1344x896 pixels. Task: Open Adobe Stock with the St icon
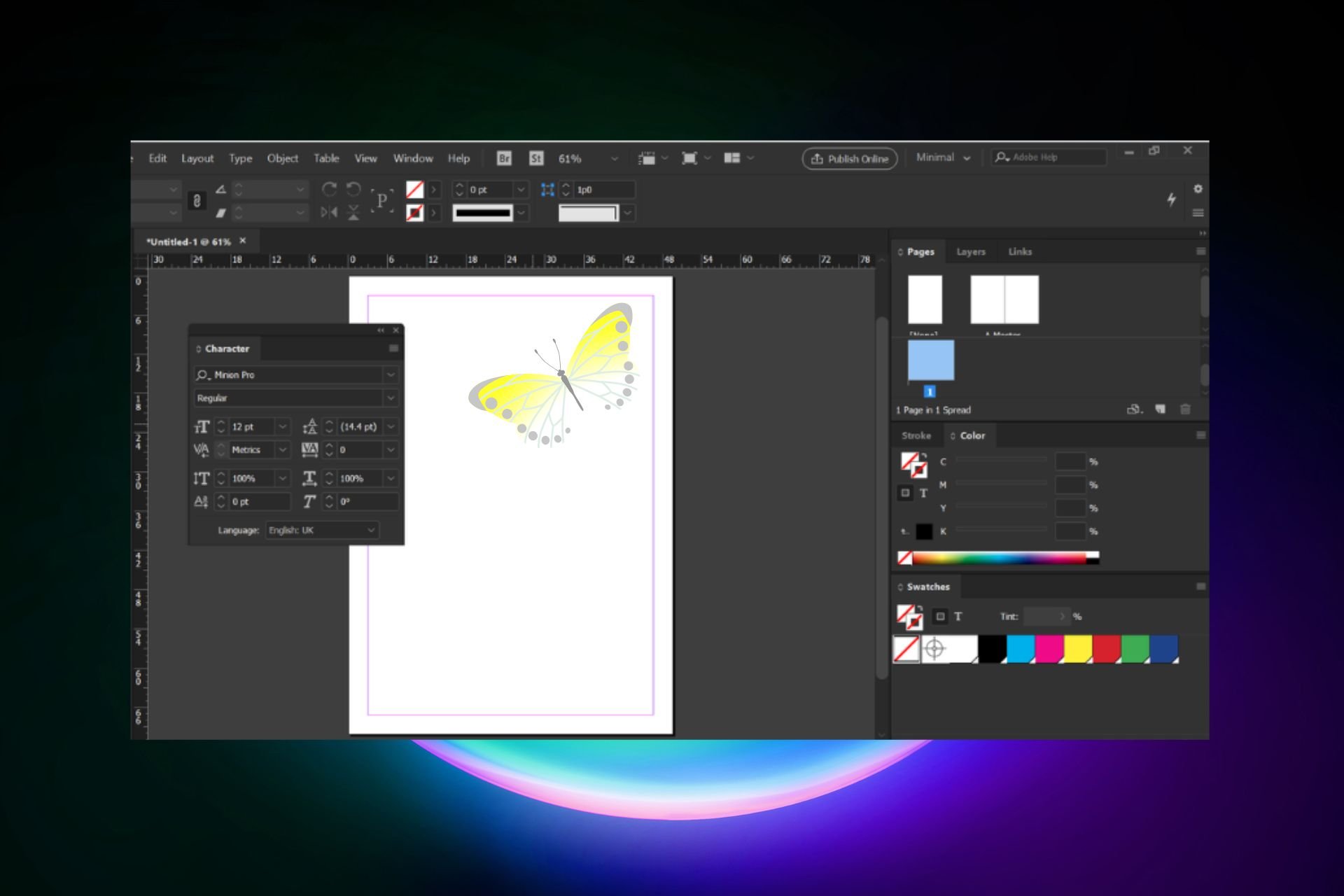click(x=536, y=158)
